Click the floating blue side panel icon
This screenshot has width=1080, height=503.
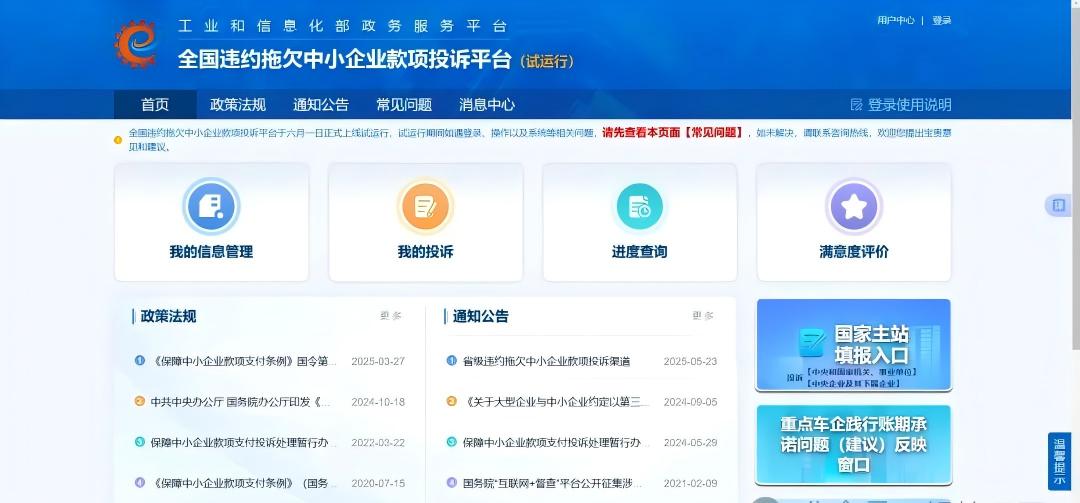pyautogui.click(x=1057, y=205)
